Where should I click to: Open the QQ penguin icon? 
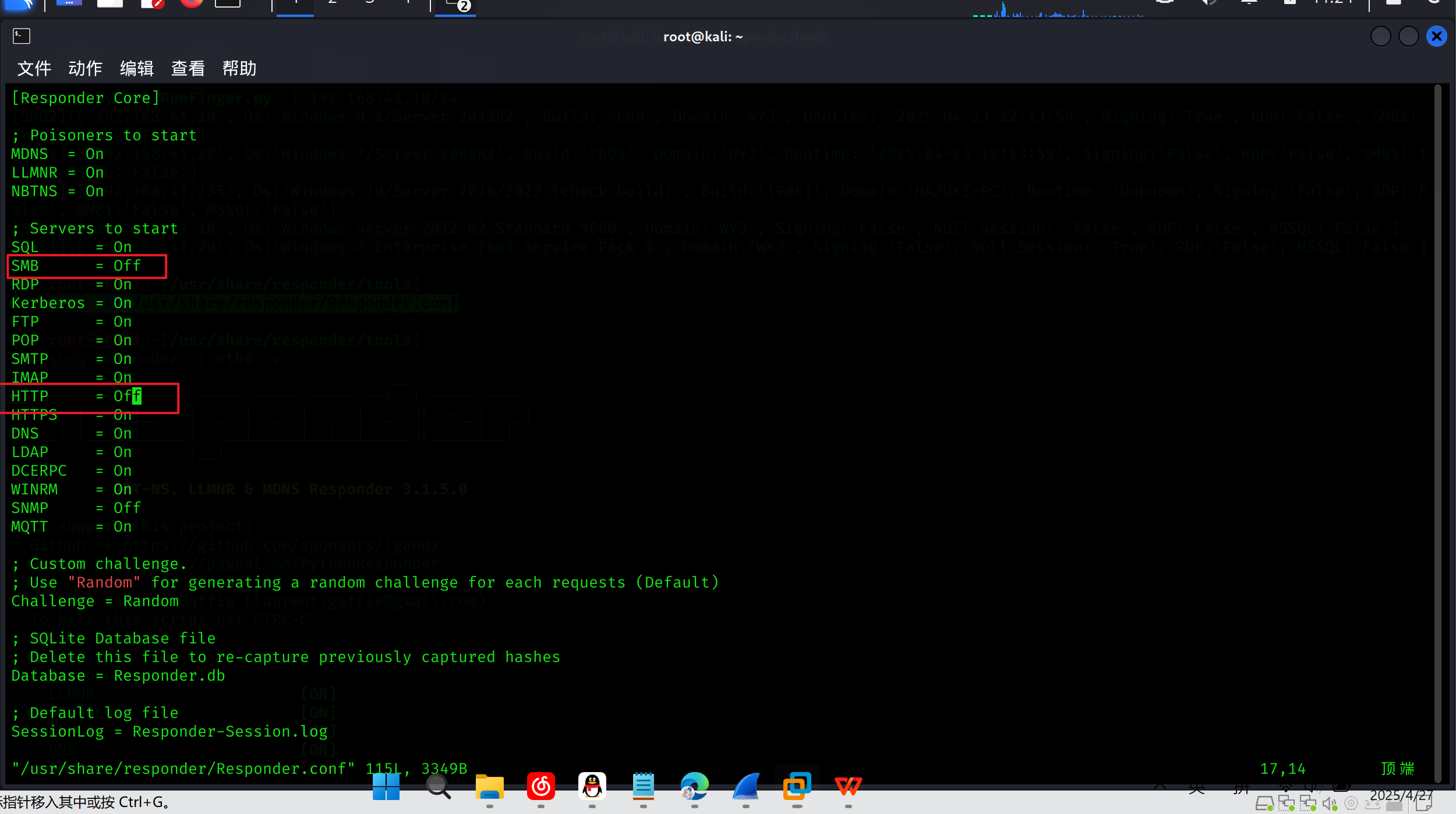[x=592, y=787]
